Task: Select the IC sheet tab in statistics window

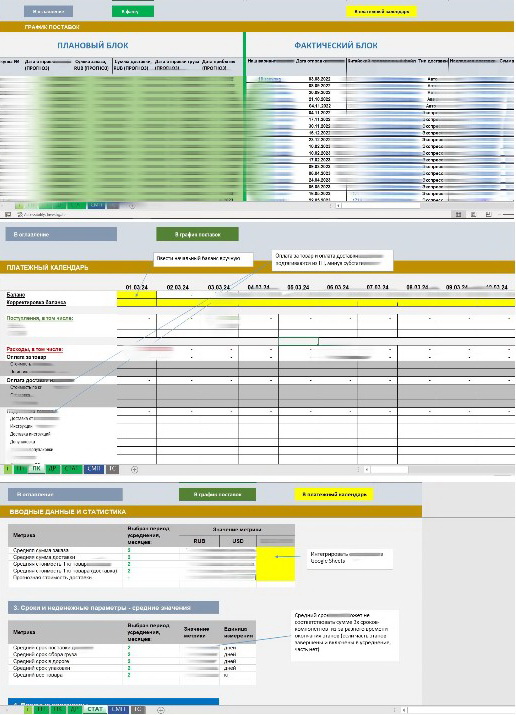Action: click(x=138, y=710)
